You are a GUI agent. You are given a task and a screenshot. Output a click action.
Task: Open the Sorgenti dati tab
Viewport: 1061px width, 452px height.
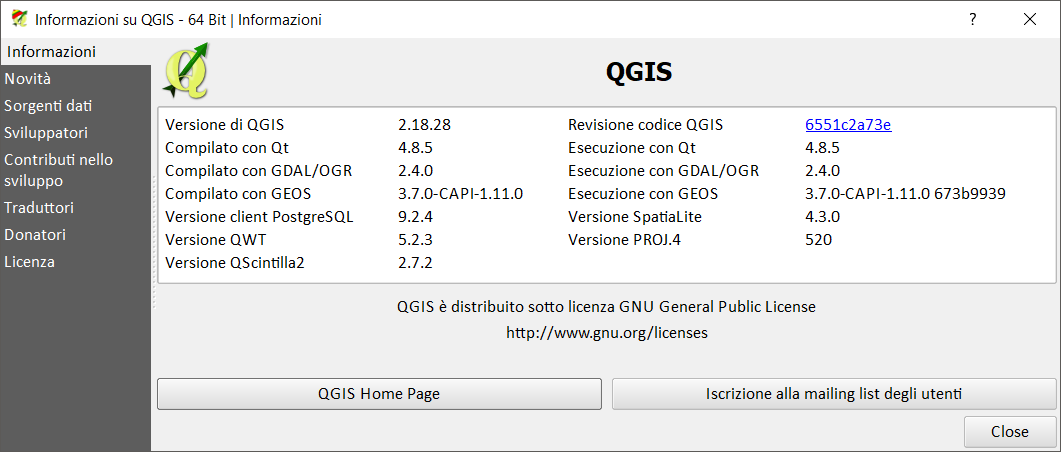pyautogui.click(x=48, y=105)
